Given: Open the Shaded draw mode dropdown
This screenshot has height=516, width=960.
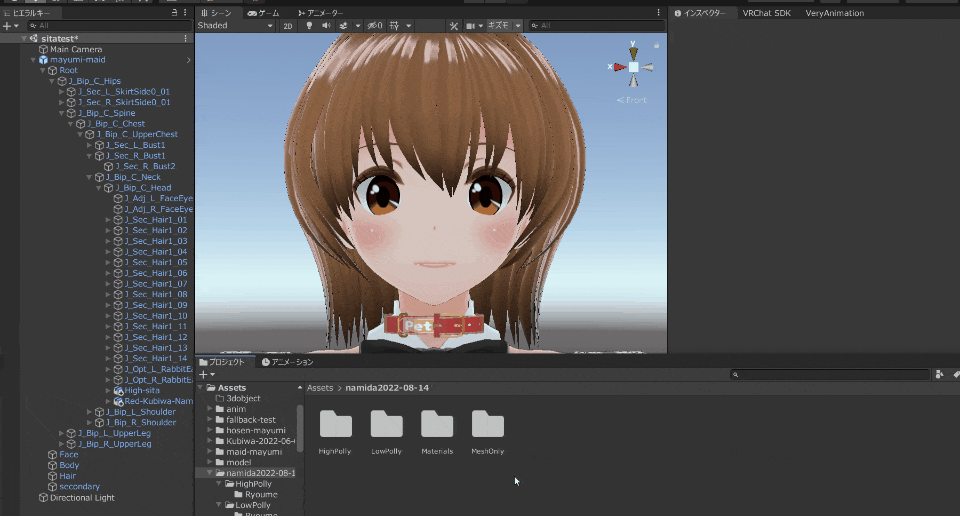Looking at the screenshot, I should point(235,25).
